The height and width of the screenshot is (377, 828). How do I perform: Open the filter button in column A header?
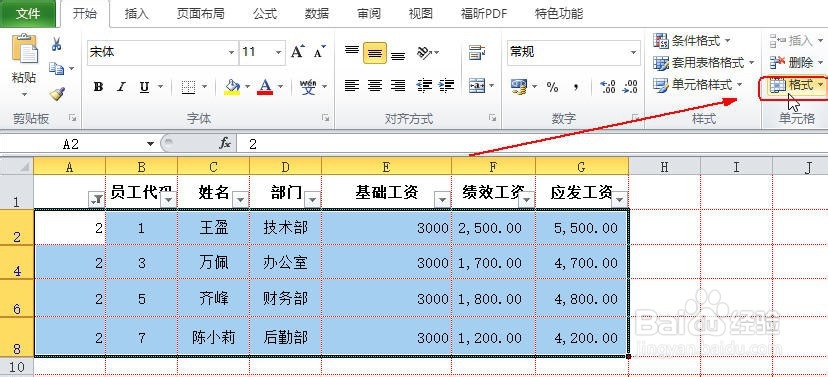point(97,200)
